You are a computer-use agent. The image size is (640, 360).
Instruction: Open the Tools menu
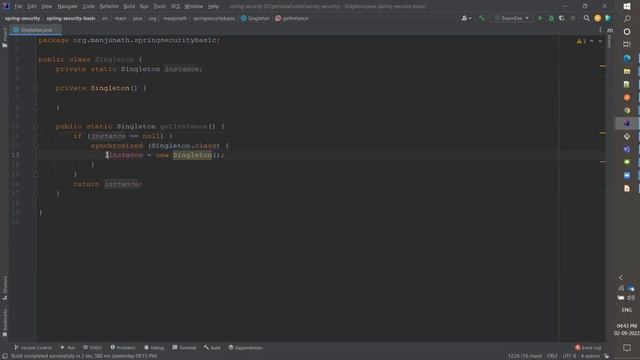click(x=160, y=7)
